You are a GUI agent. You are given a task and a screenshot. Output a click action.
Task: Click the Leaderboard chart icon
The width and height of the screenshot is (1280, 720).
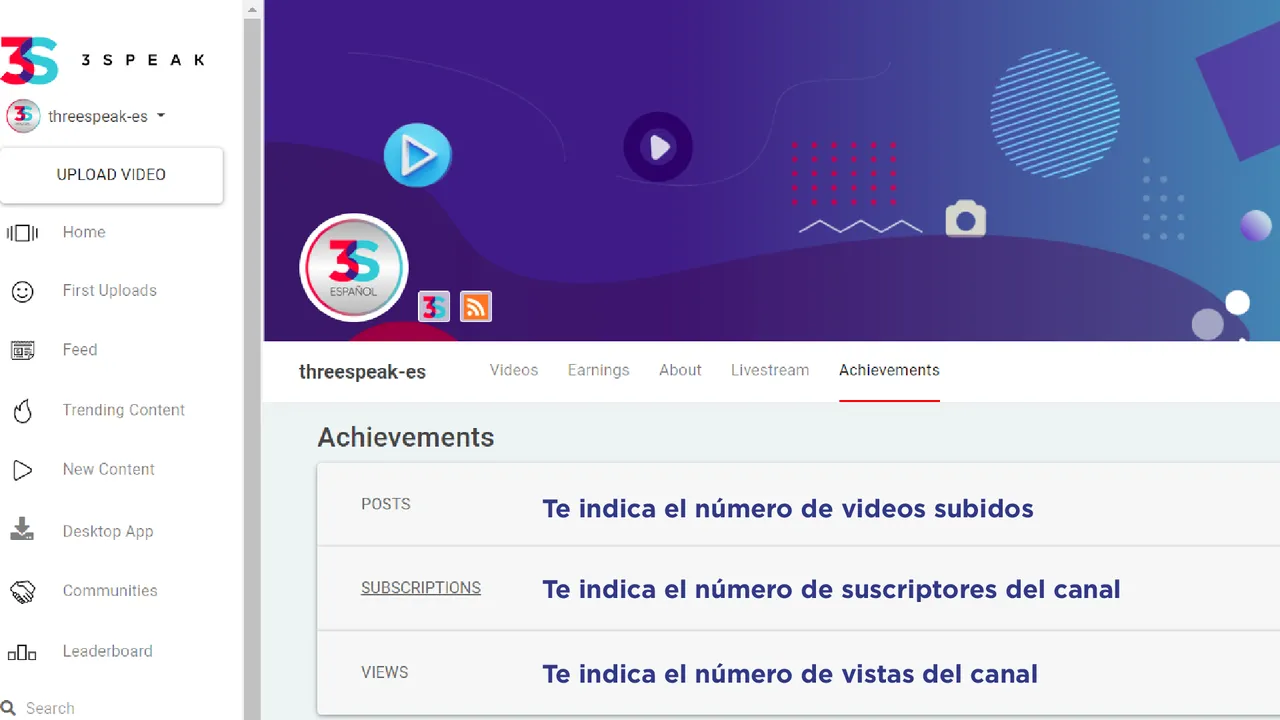coord(22,652)
